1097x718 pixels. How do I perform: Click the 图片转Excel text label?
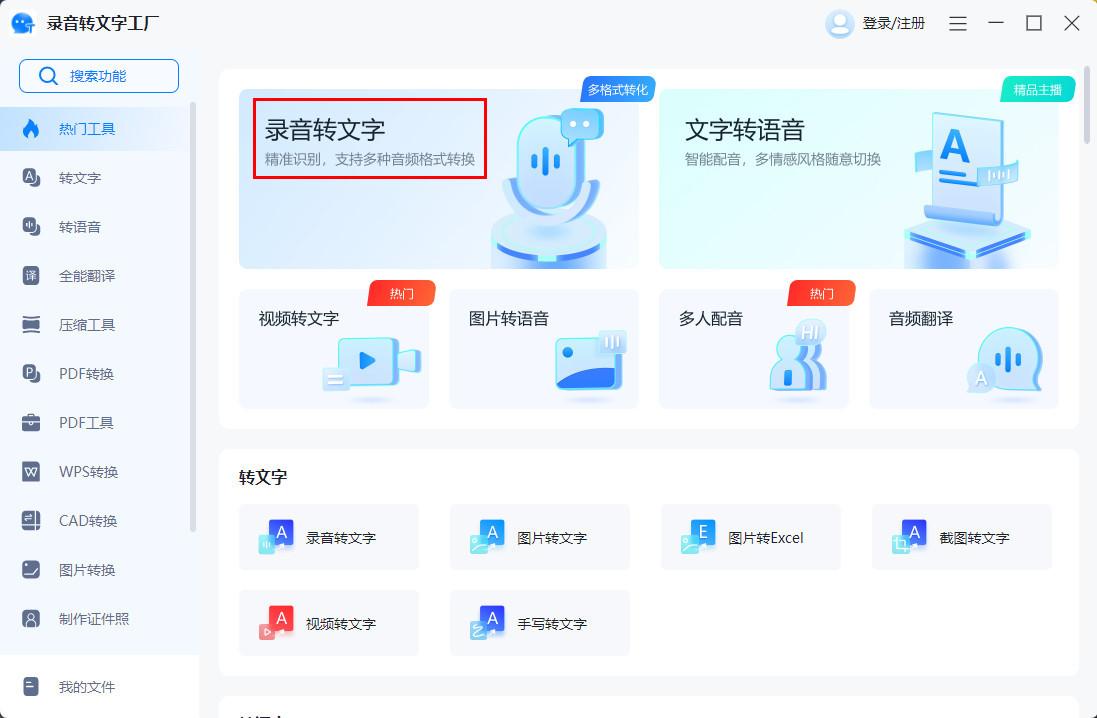click(765, 537)
